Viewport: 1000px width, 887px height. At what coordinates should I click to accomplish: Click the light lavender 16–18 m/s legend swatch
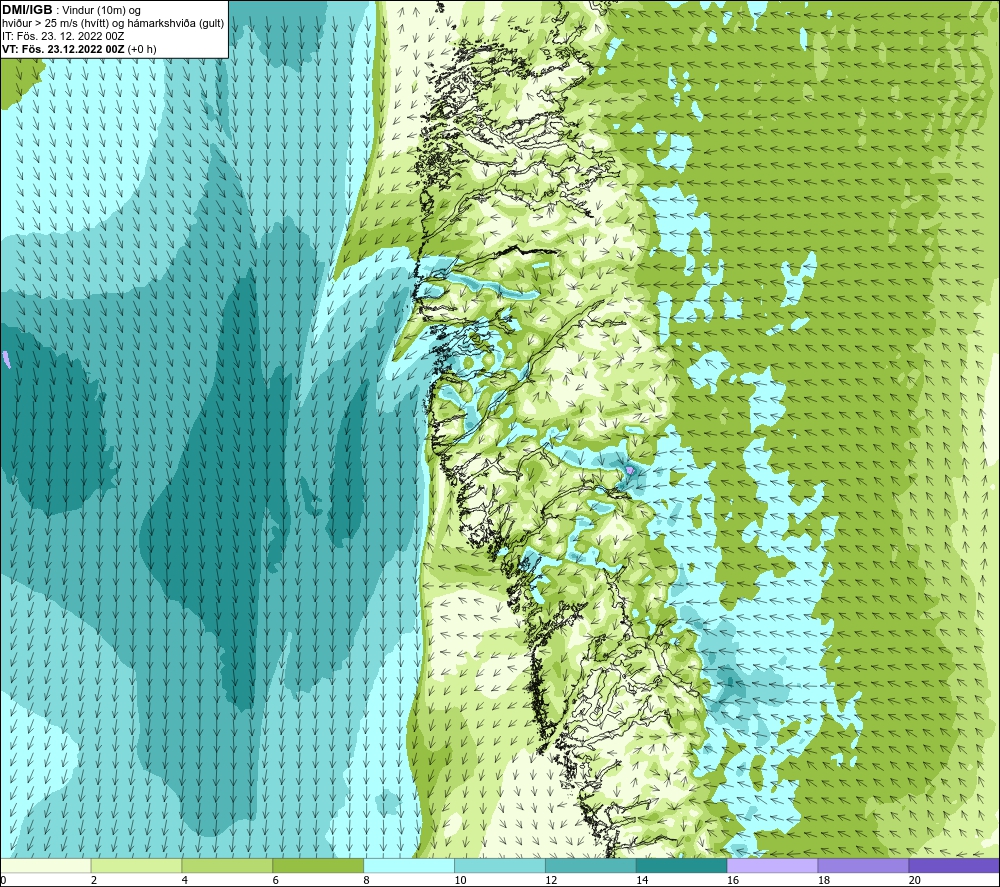772,865
